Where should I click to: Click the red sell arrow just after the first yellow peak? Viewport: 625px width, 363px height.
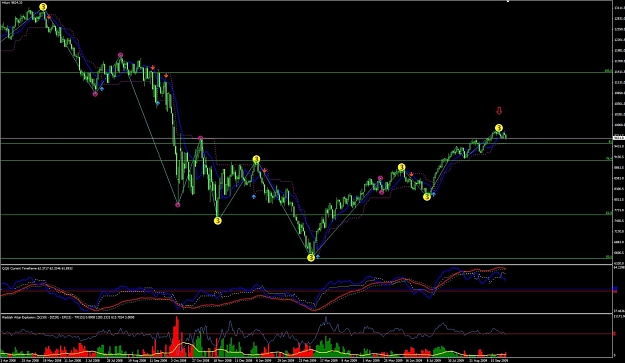point(49,17)
